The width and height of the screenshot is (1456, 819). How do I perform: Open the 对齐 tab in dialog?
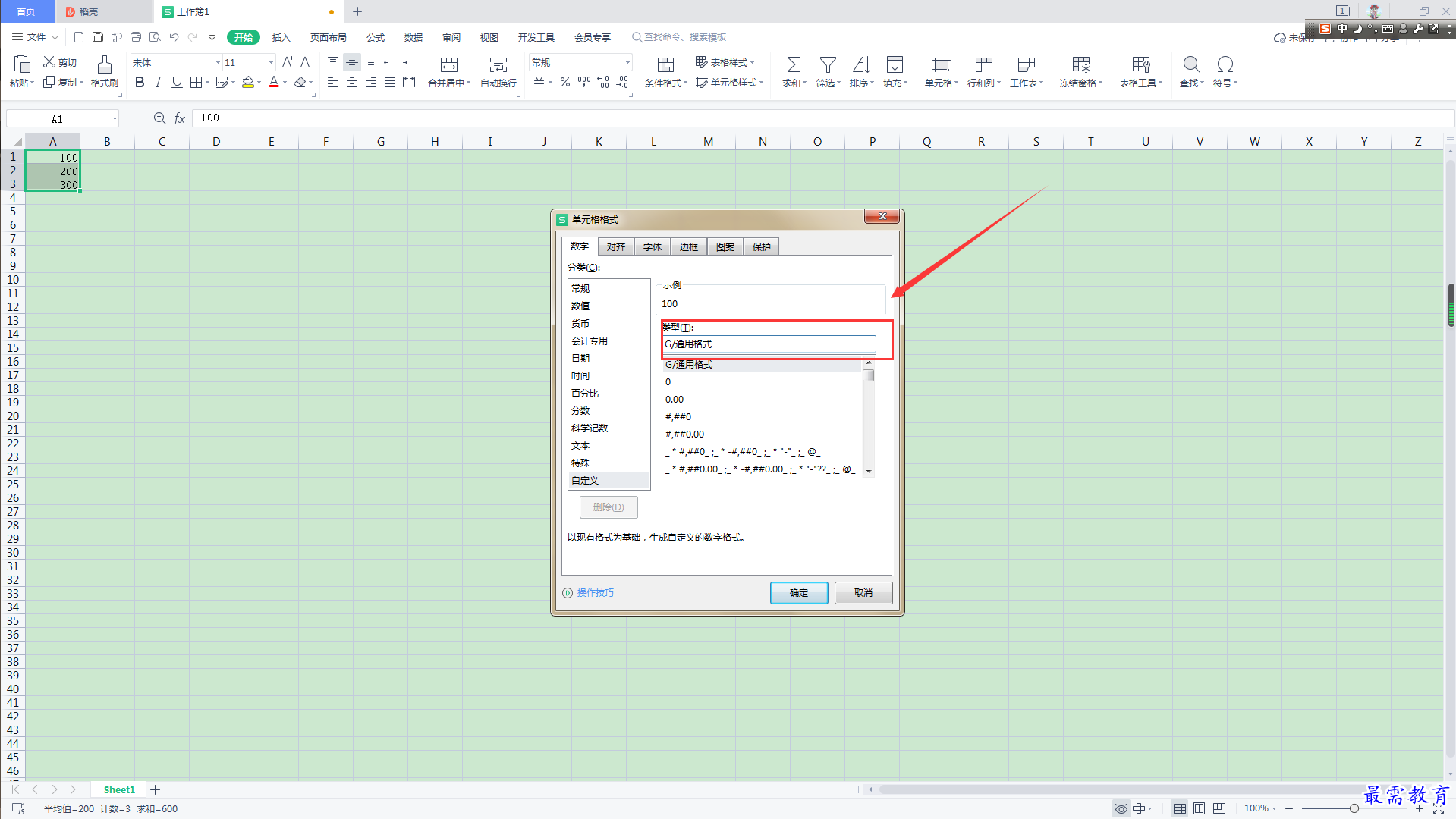pos(616,247)
